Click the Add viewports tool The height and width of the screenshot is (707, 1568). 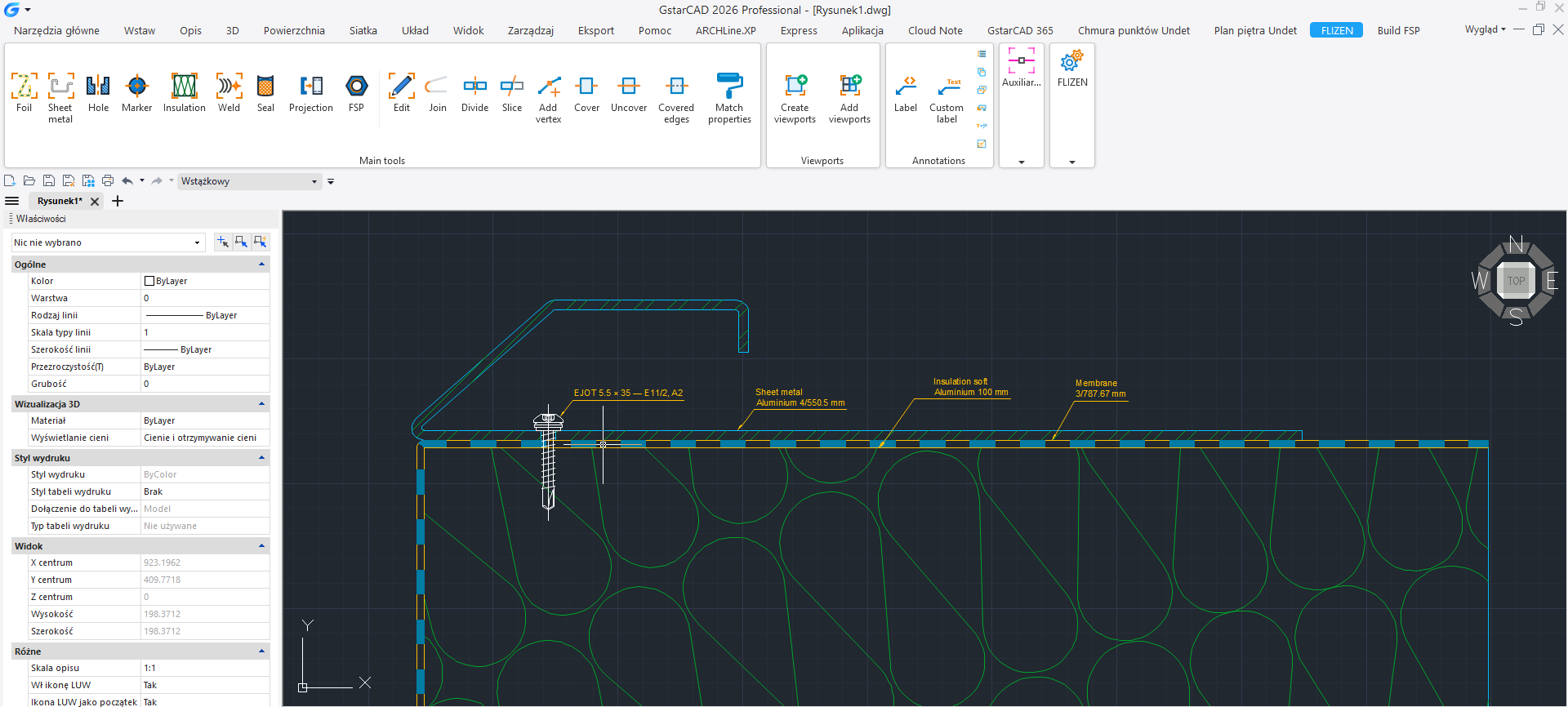click(x=849, y=98)
